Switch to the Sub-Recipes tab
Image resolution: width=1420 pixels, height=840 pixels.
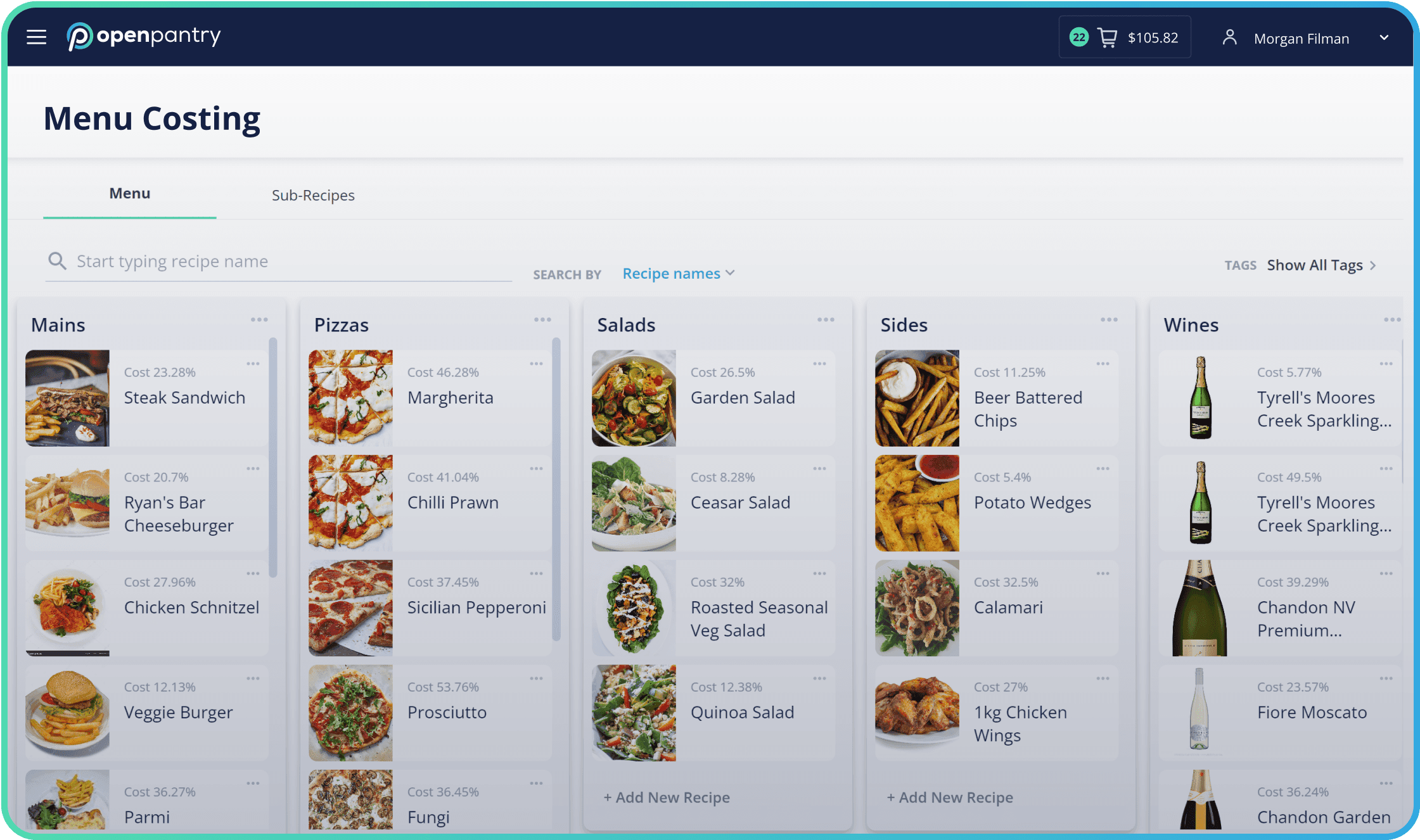314,195
